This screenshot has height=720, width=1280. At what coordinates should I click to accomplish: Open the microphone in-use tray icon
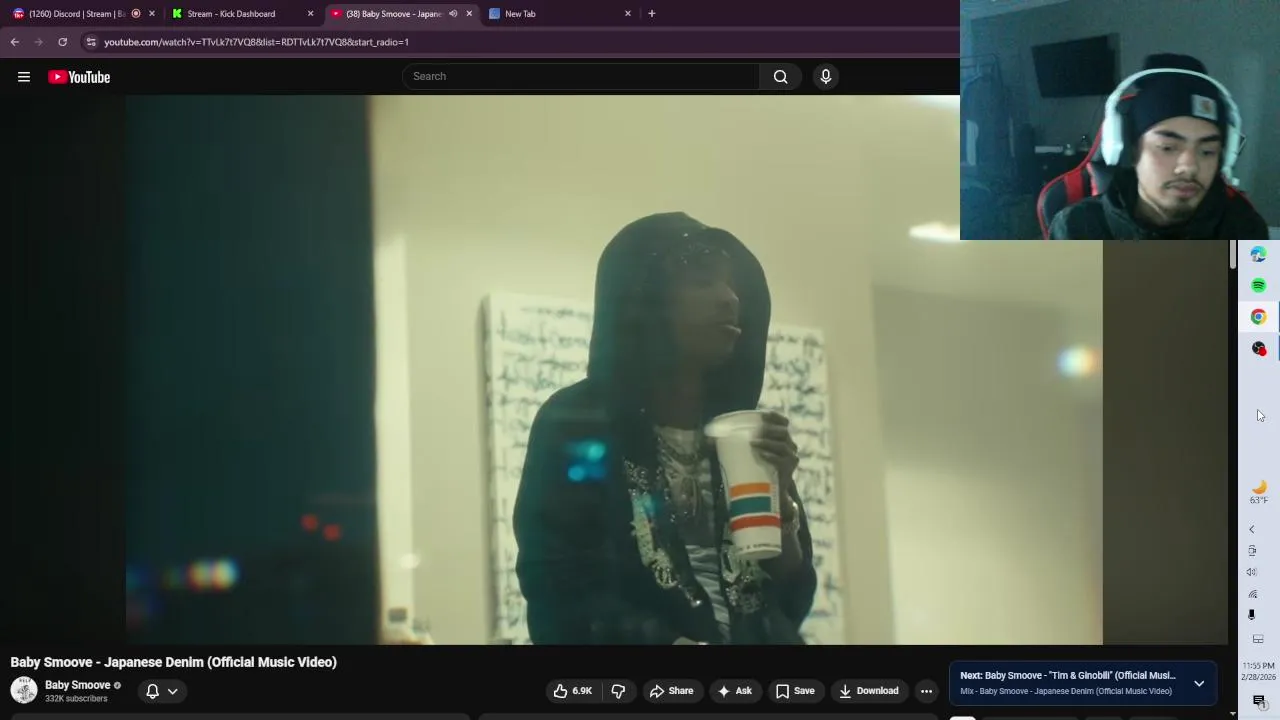tap(1252, 615)
